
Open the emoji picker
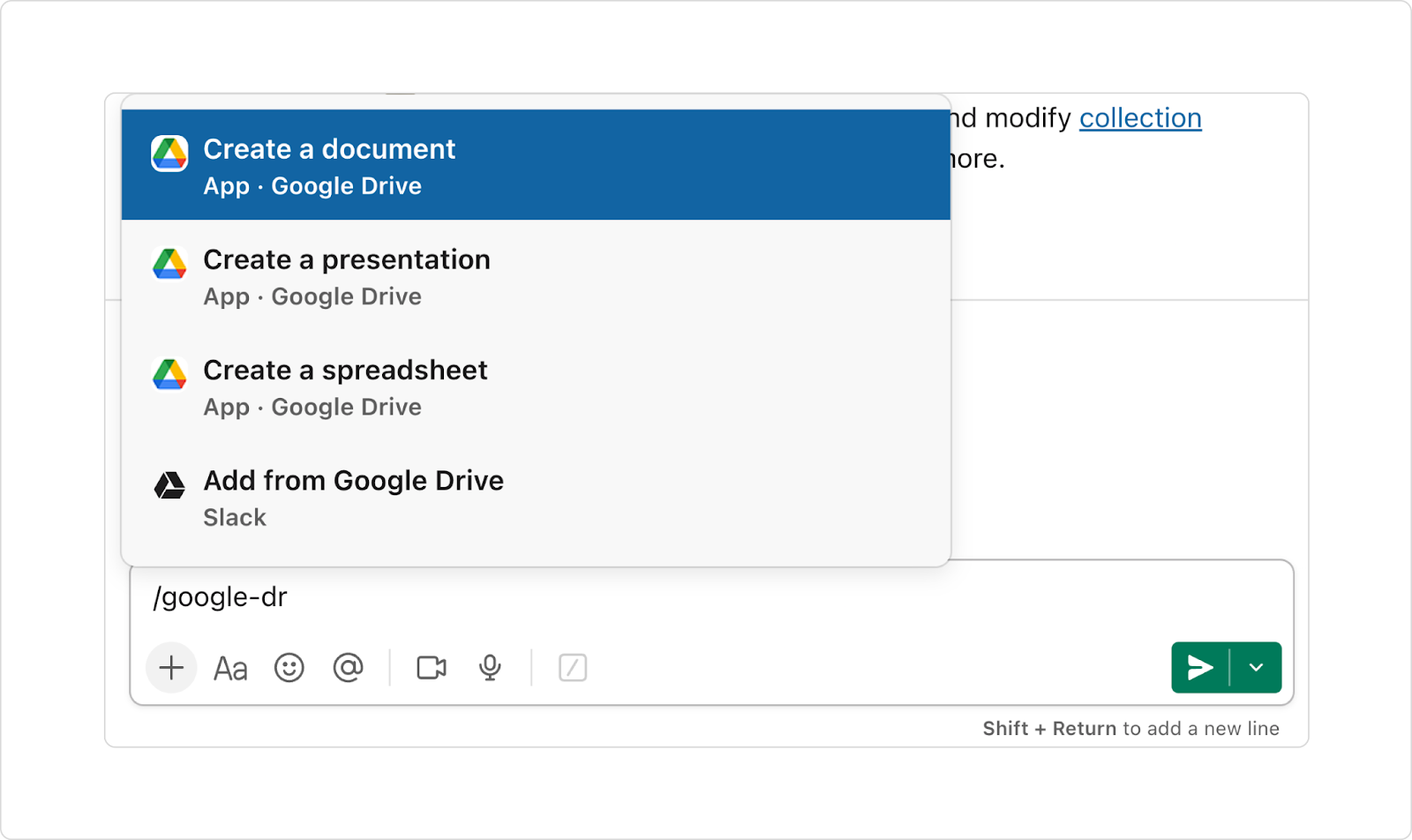pos(289,668)
